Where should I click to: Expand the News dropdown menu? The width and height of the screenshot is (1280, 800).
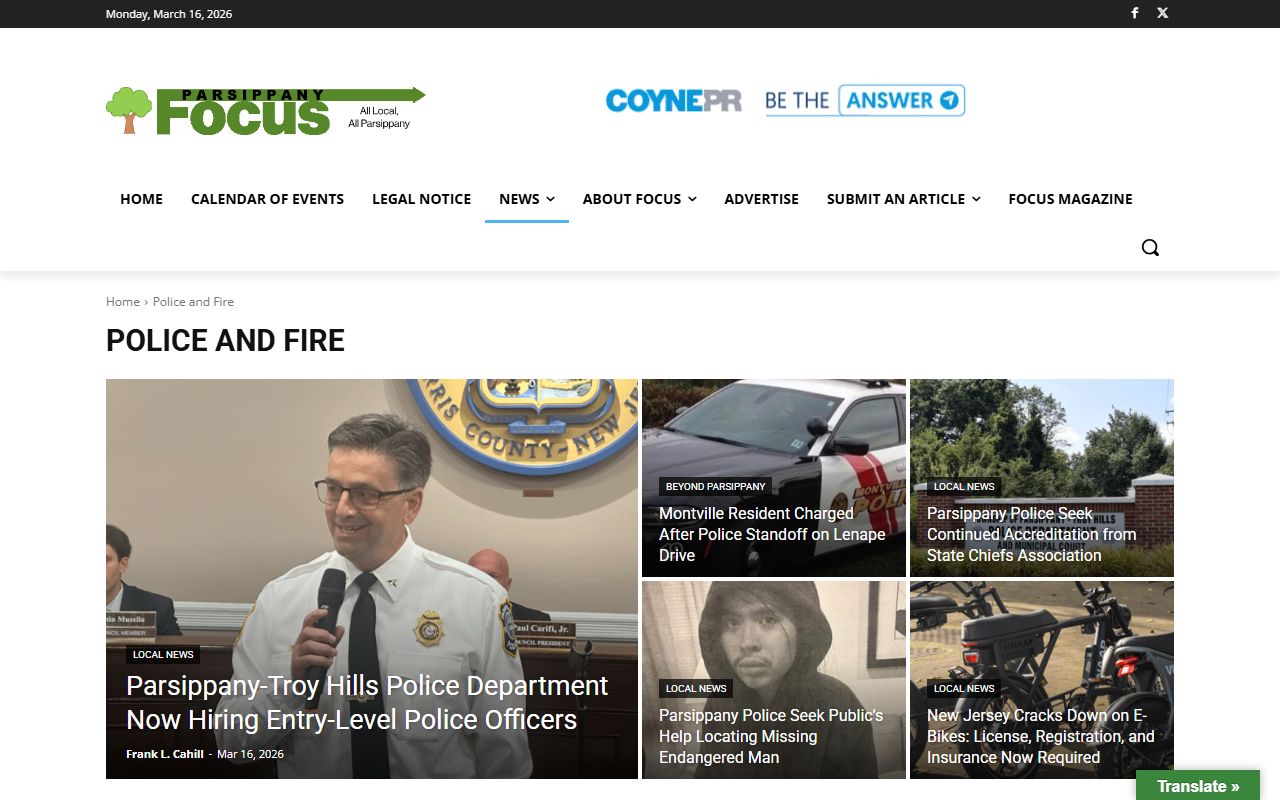tap(526, 199)
